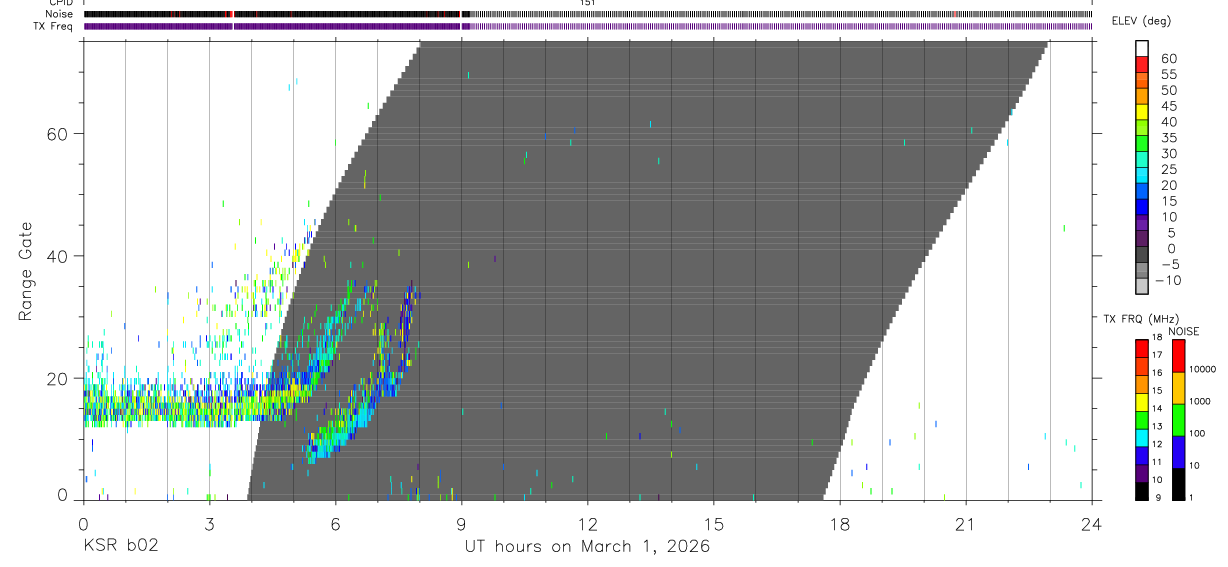
Task: Click the x-axis tick label '6'
Action: tap(335, 524)
